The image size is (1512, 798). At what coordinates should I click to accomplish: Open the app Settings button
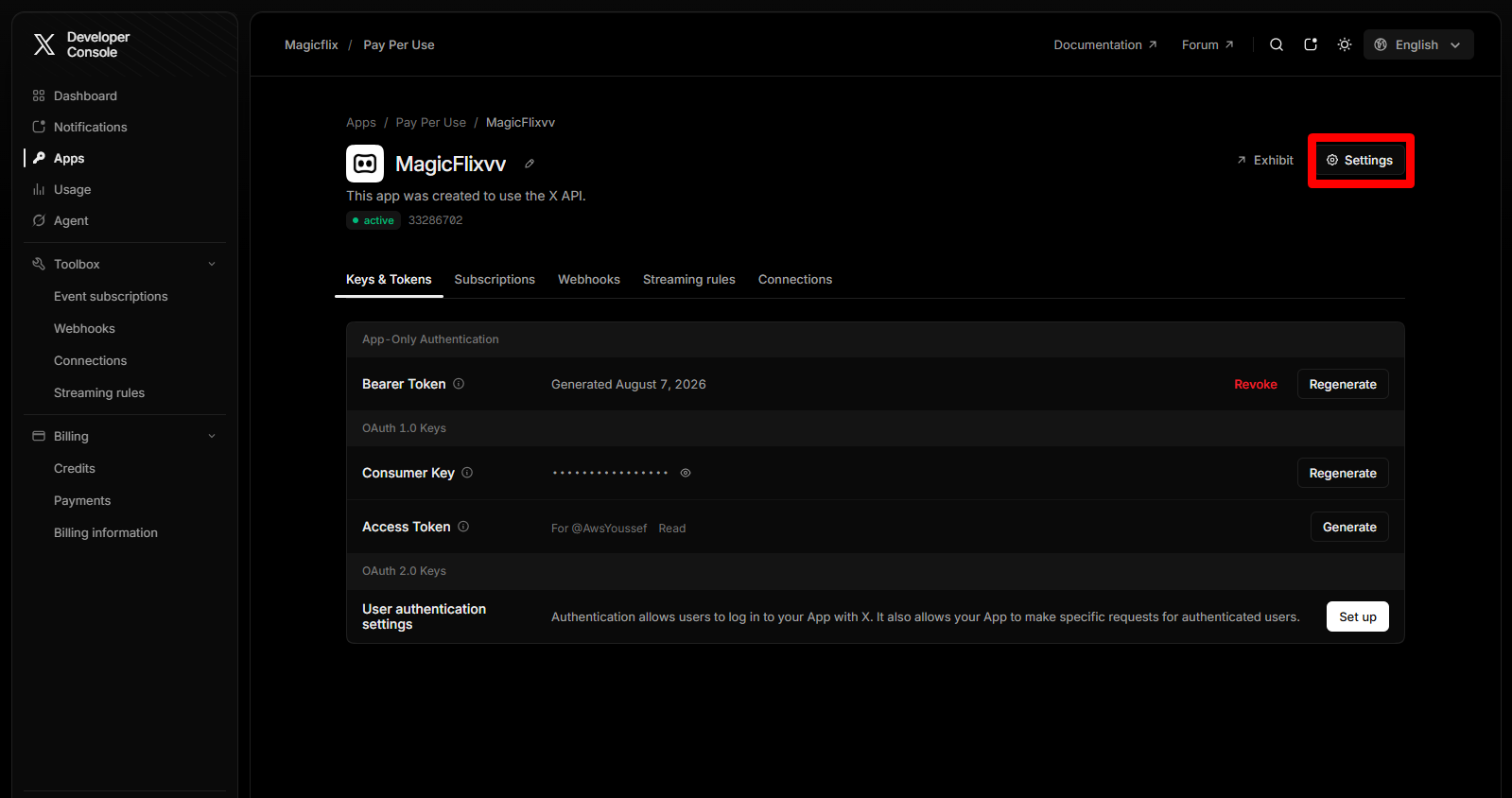coord(1360,160)
